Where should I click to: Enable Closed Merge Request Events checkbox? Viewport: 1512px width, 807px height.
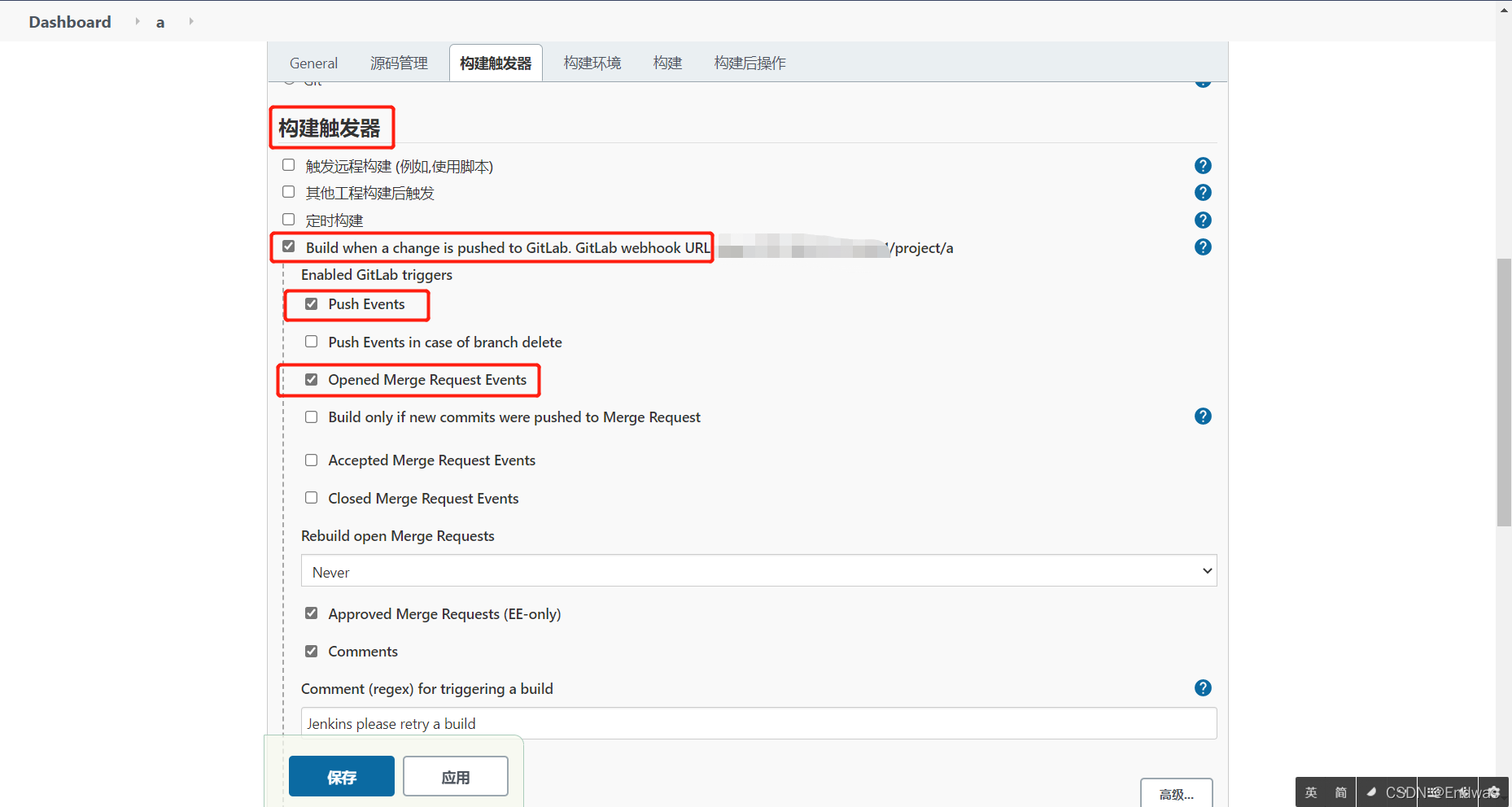pos(312,498)
